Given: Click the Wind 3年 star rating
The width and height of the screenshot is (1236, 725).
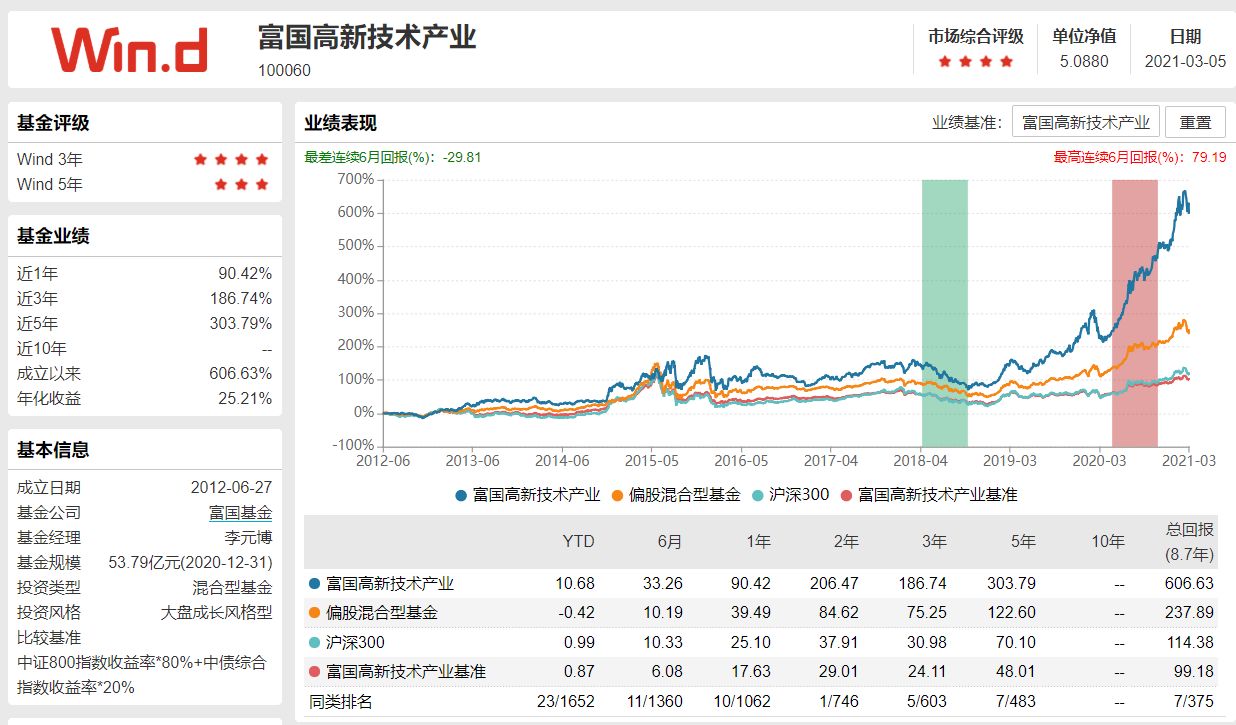Looking at the screenshot, I should 231,159.
